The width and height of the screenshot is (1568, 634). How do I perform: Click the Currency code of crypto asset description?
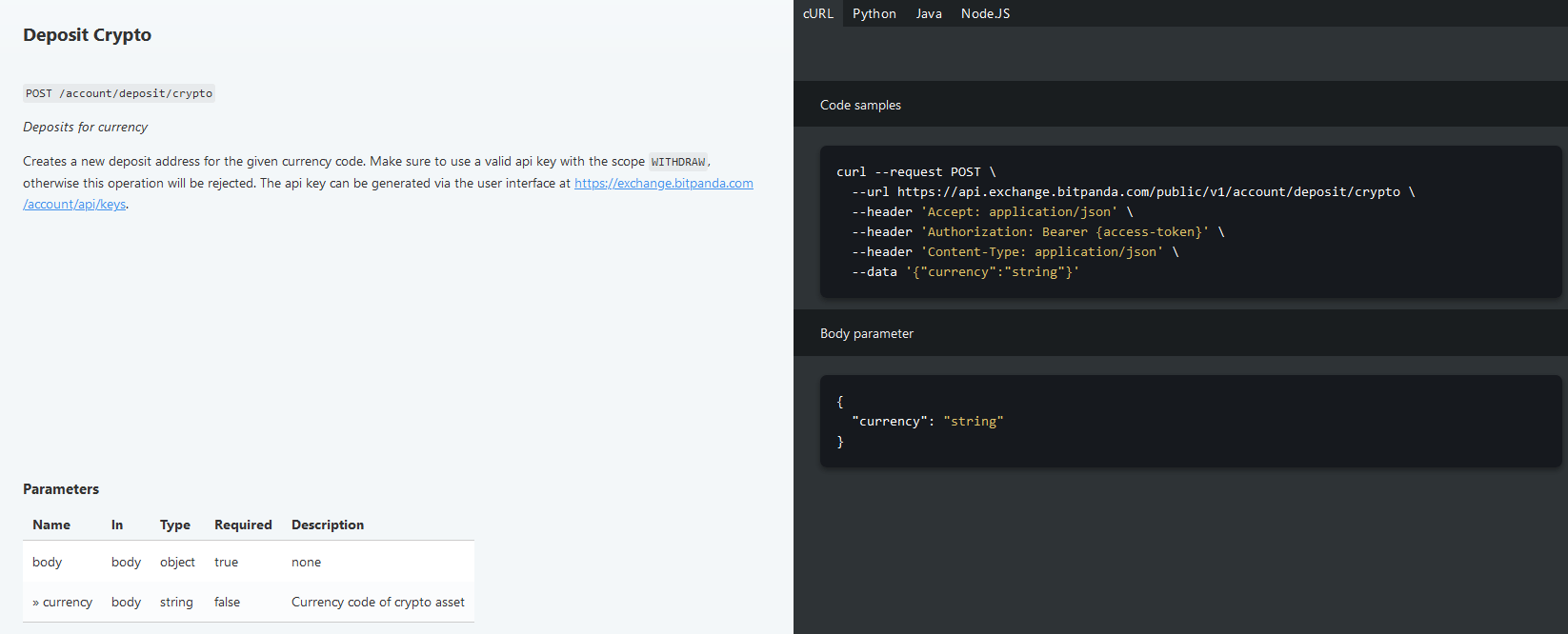(378, 602)
